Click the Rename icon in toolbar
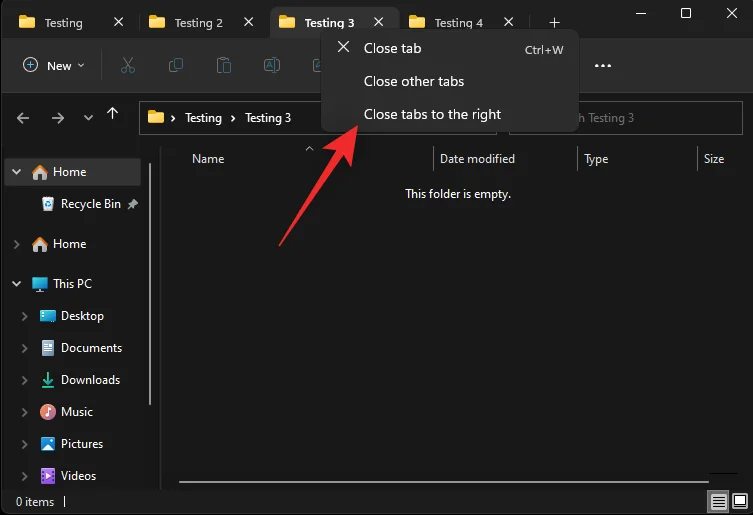Image resolution: width=753 pixels, height=515 pixels. (271, 65)
